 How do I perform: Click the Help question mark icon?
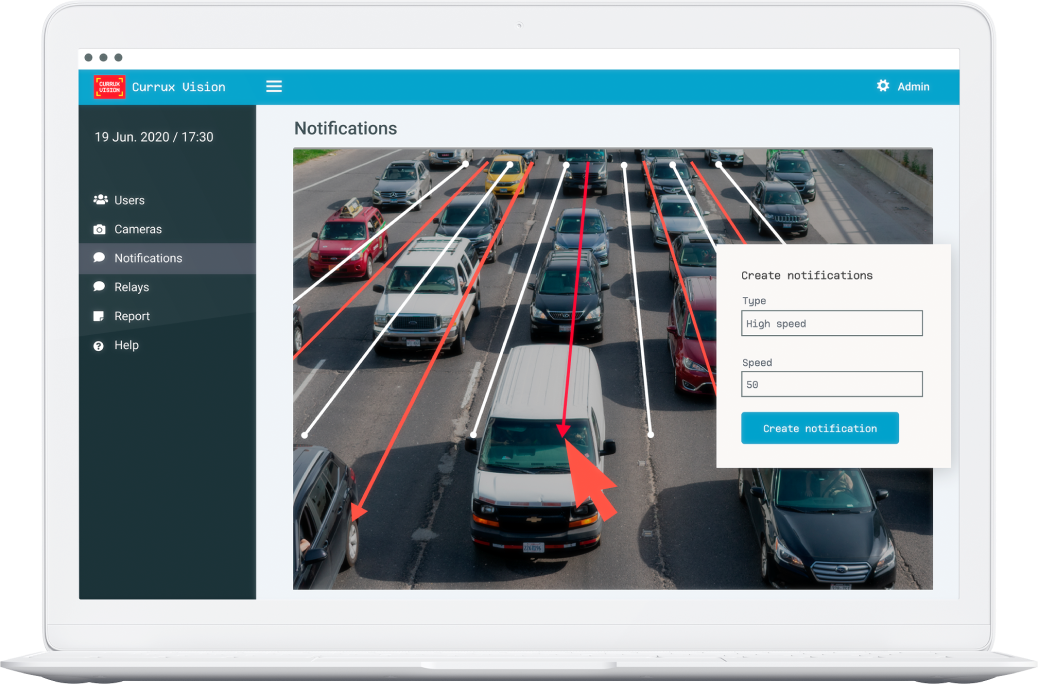[99, 345]
